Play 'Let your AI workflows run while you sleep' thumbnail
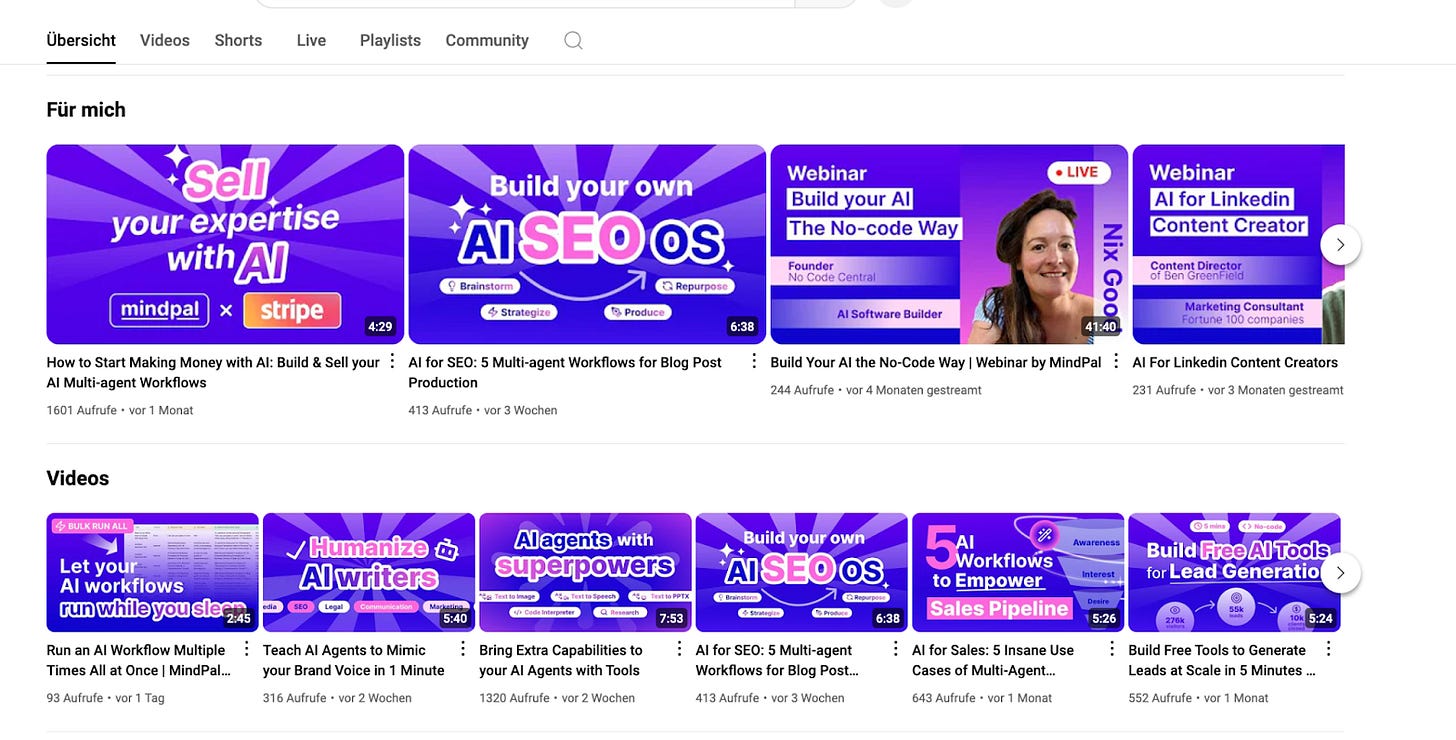The height and width of the screenshot is (740, 1456). (153, 573)
